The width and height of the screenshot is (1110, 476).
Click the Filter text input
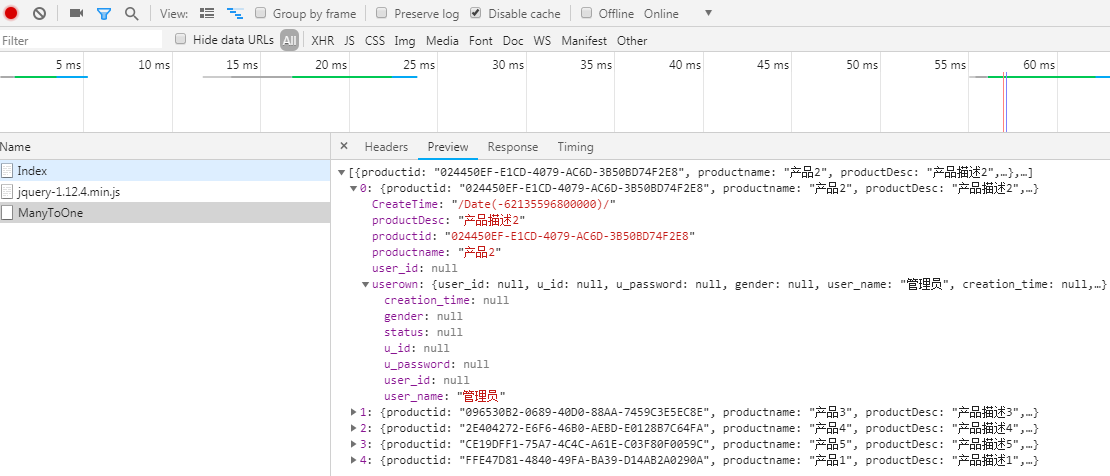click(x=81, y=40)
